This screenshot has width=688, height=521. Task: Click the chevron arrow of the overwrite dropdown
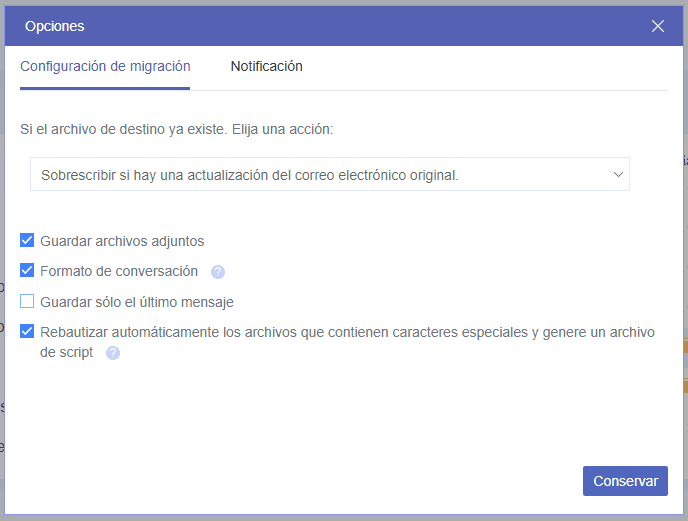617,174
